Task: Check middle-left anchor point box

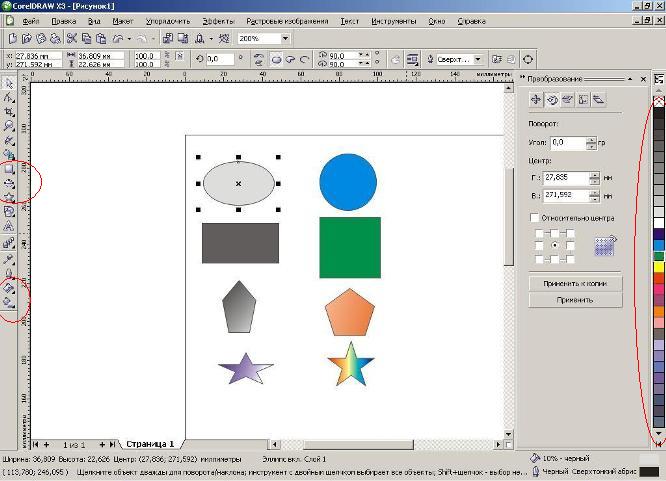Action: coord(539,246)
